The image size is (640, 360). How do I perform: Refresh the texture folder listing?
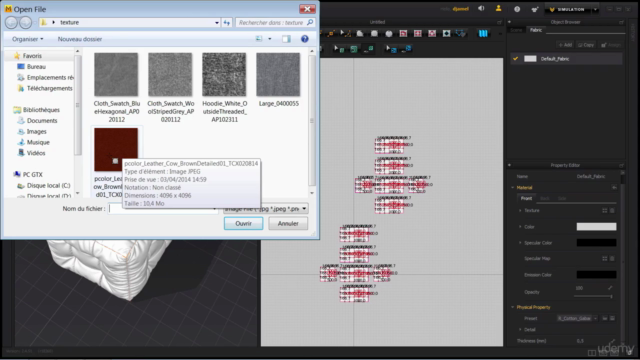227,22
